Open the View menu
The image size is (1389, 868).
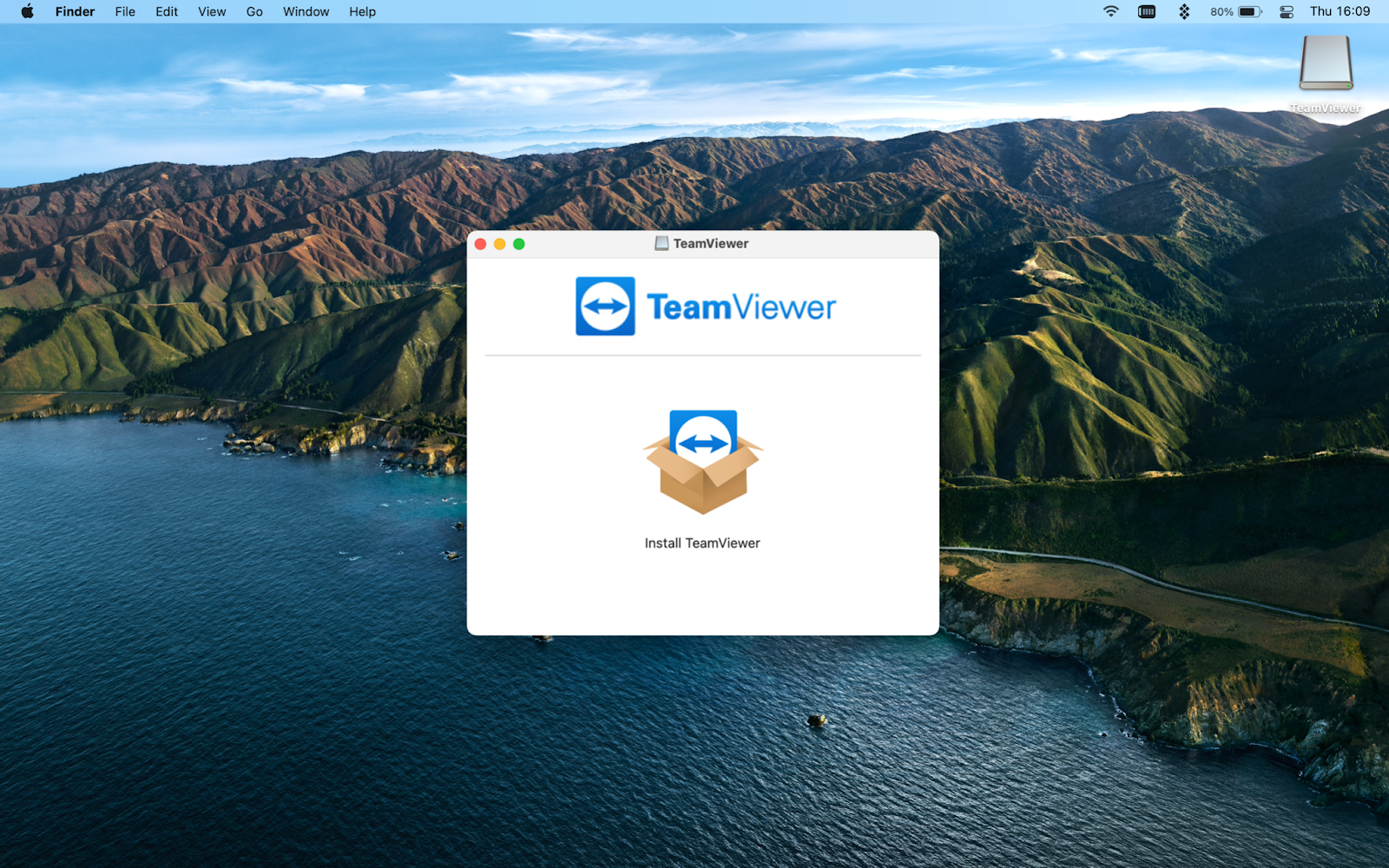211,11
